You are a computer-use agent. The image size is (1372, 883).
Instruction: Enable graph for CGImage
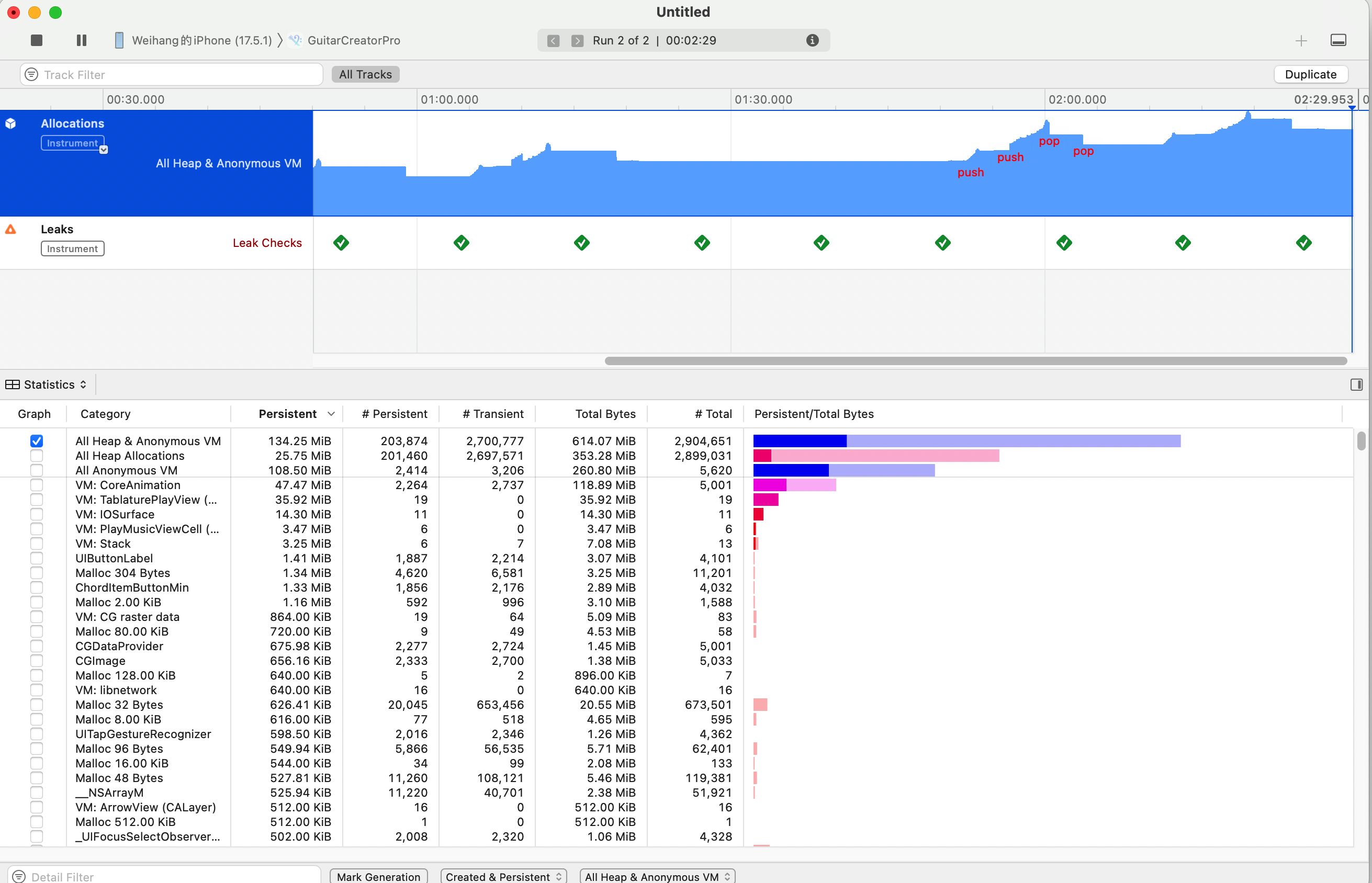[x=36, y=661]
